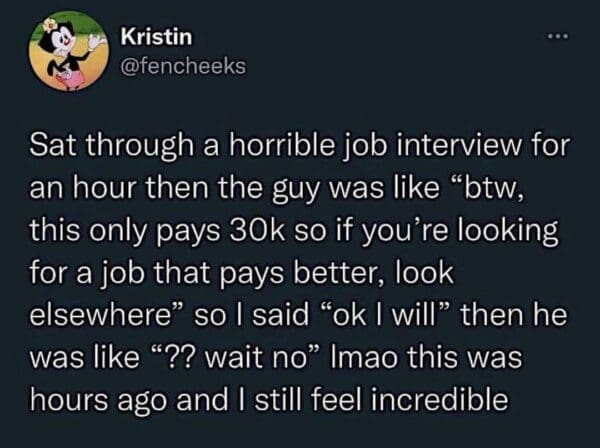The width and height of the screenshot is (600, 448).
Task: Click the word "interview" in the tweet
Action: click(x=461, y=146)
